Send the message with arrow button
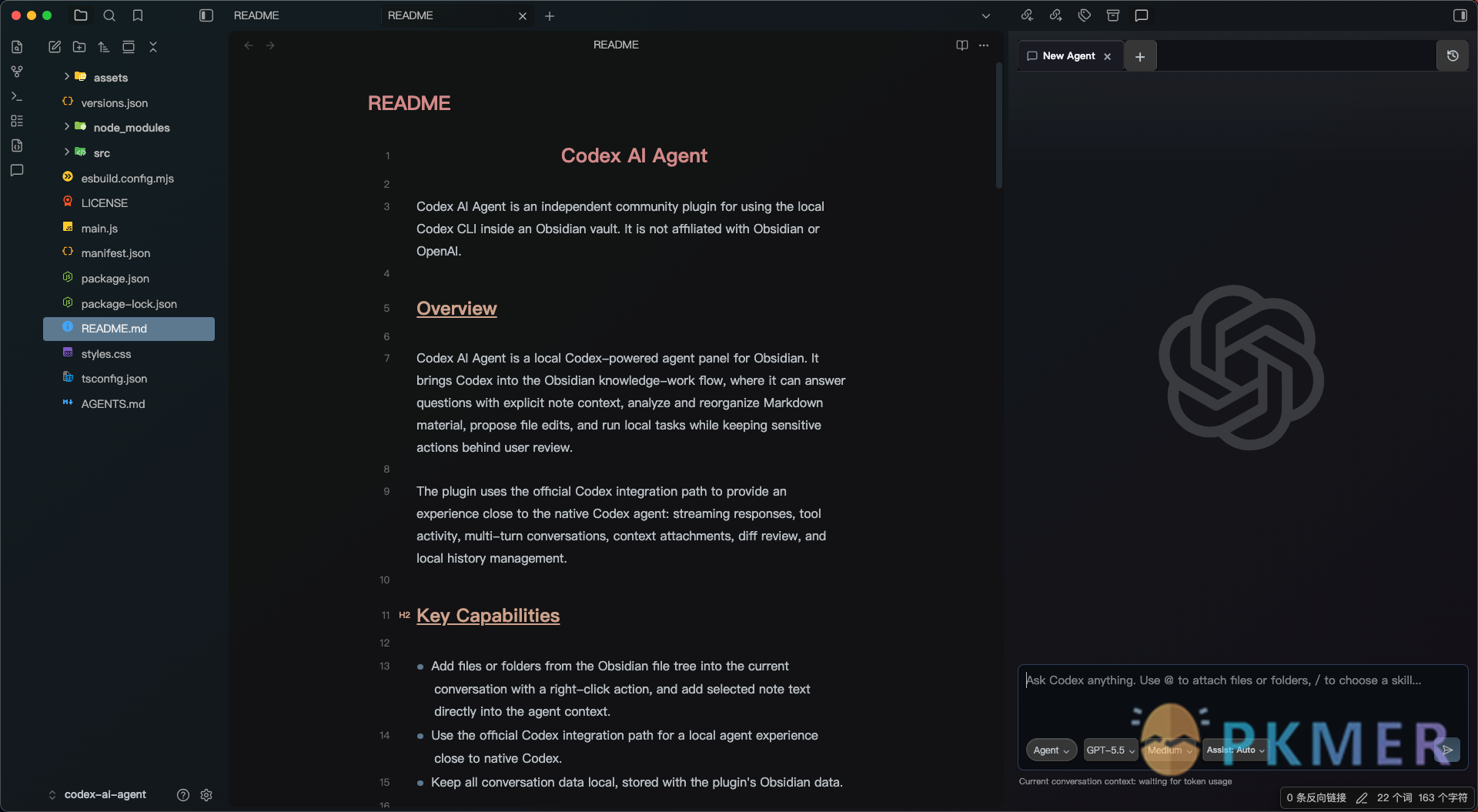The image size is (1478, 812). [x=1447, y=750]
